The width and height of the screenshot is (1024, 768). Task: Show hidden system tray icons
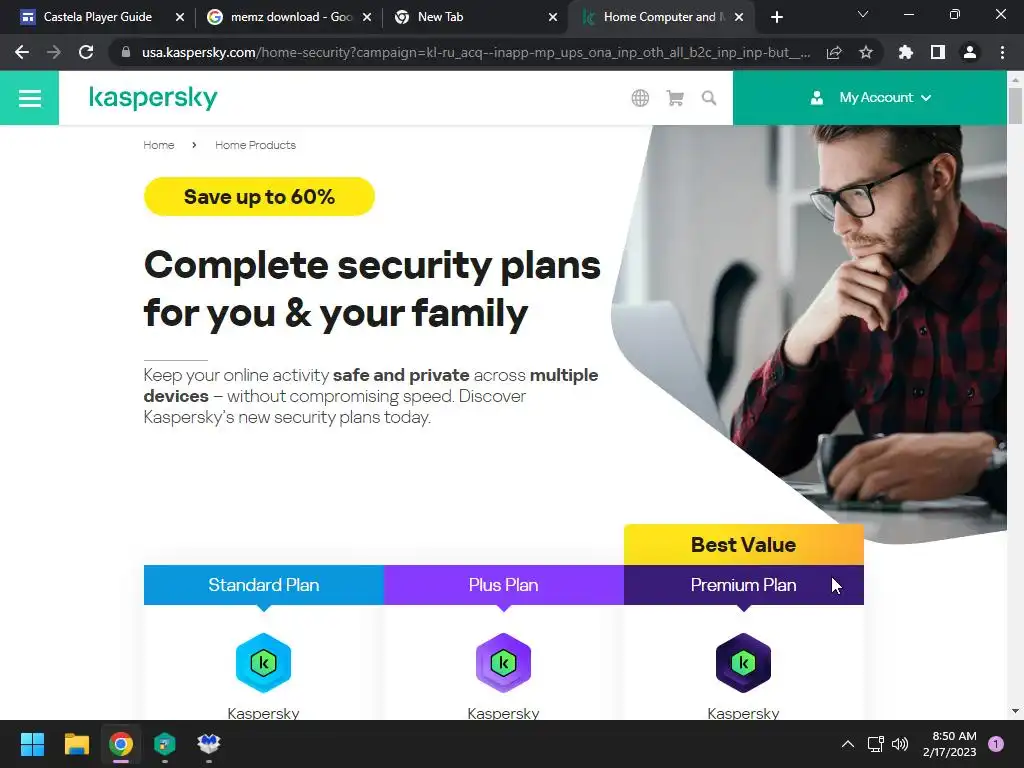click(x=848, y=744)
